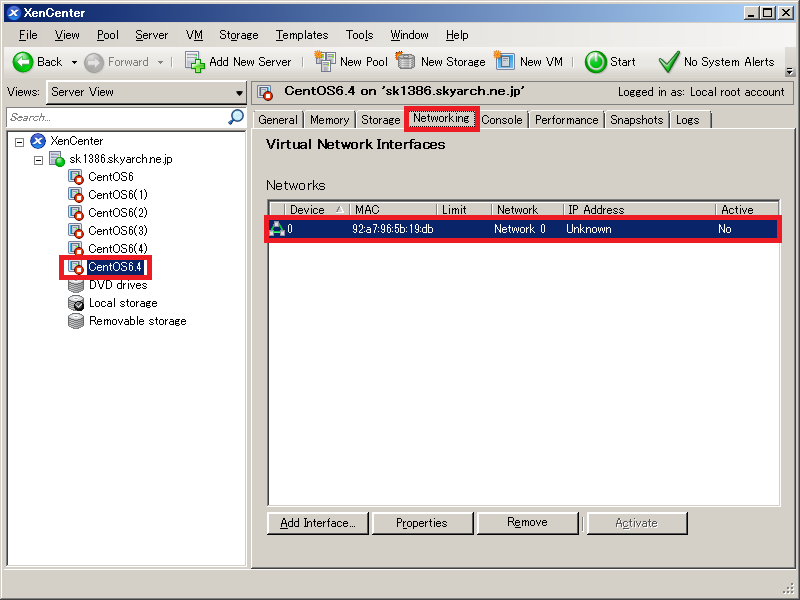This screenshot has height=600, width=800.
Task: Open the Forward button history dropdown arrow
Action: 160,63
